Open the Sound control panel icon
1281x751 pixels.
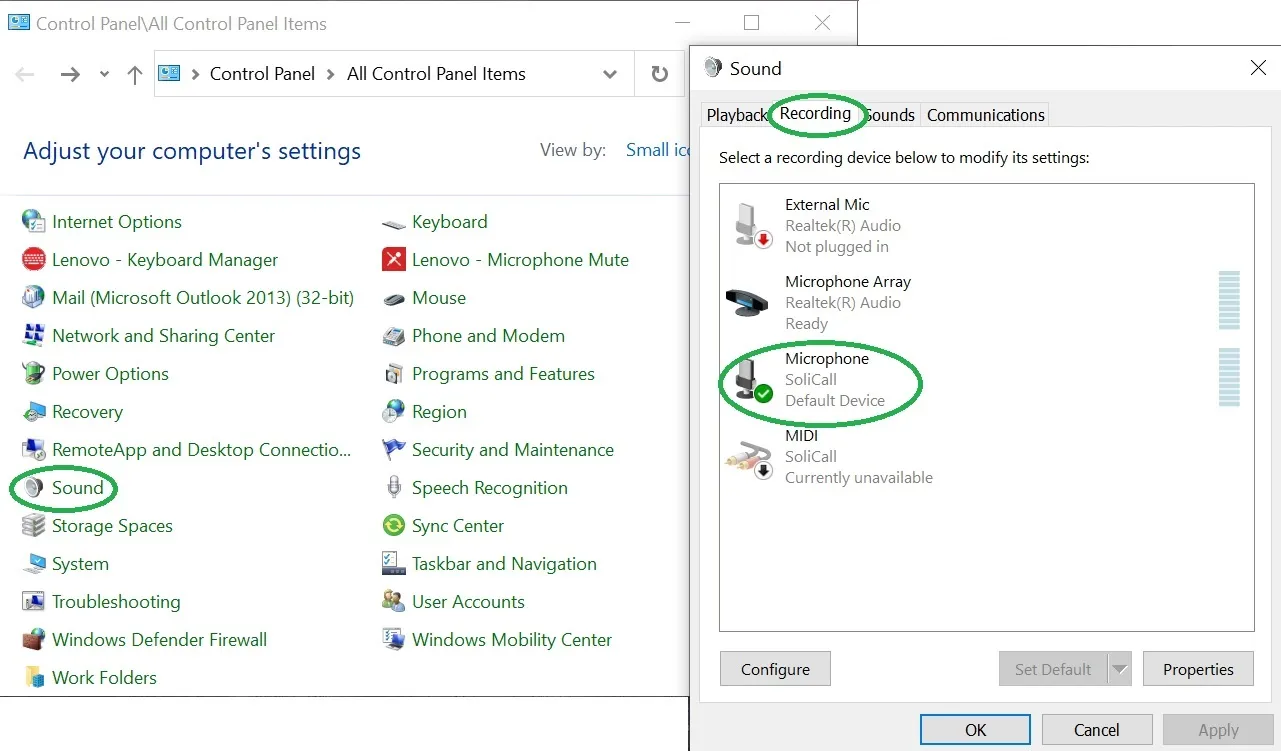pyautogui.click(x=34, y=488)
